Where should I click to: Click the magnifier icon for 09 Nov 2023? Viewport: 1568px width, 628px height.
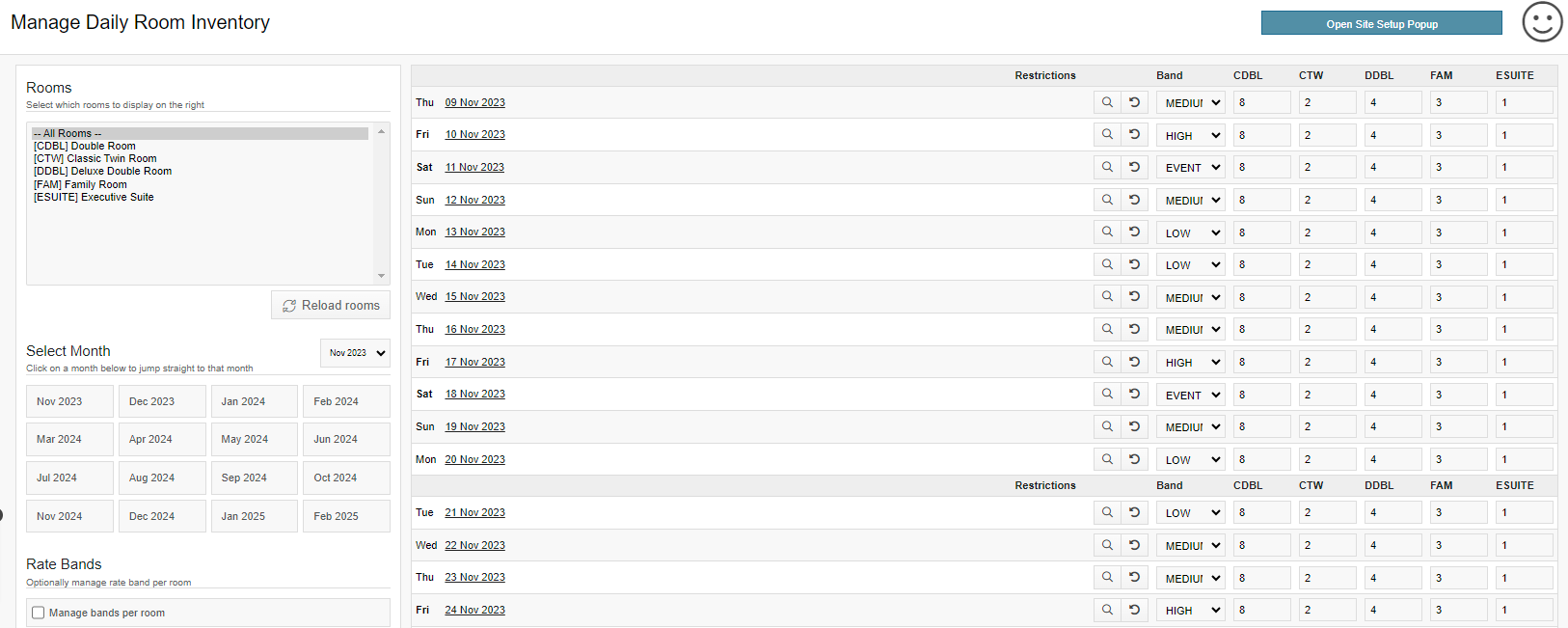pos(1107,102)
